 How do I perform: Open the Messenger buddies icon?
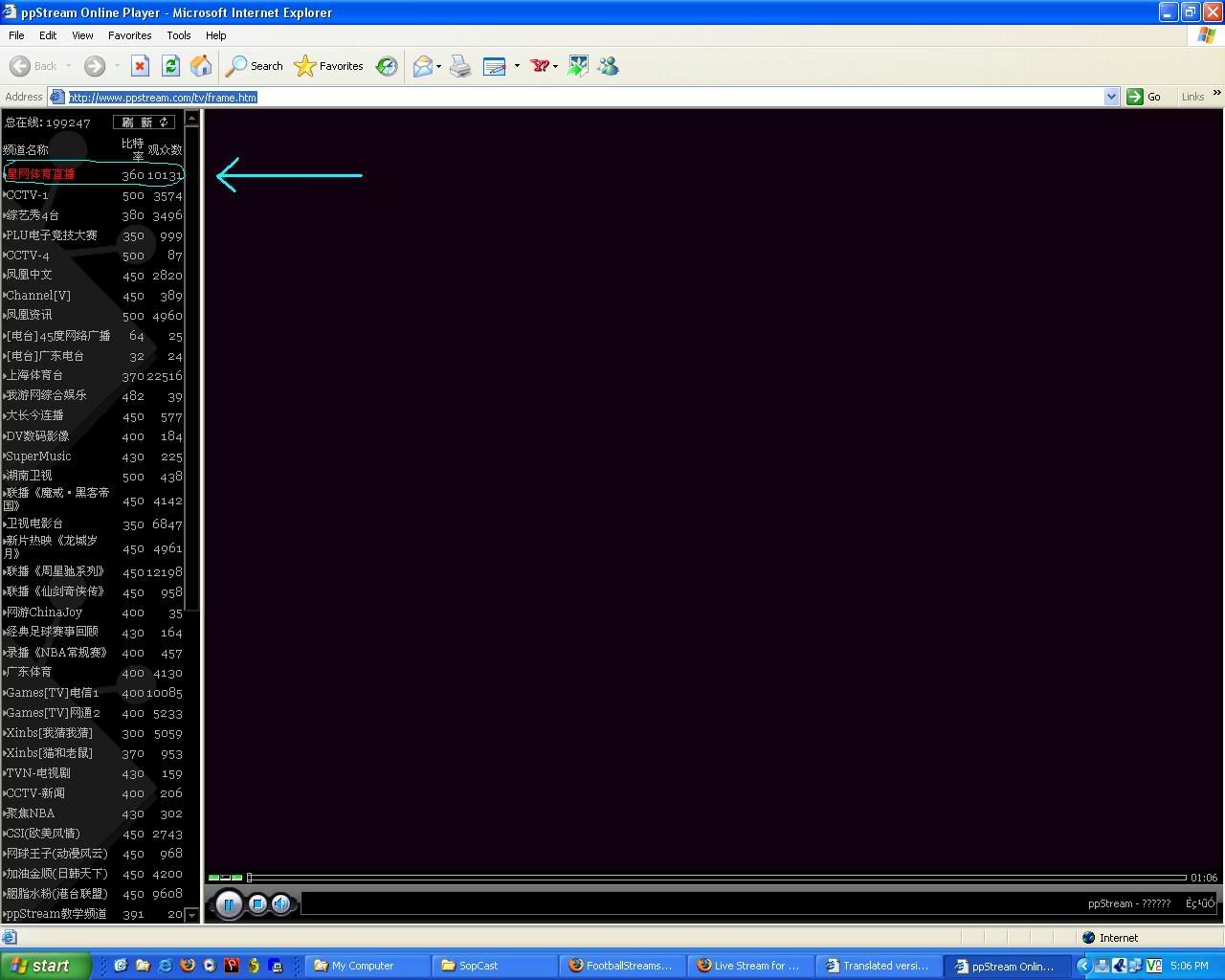[x=608, y=66]
